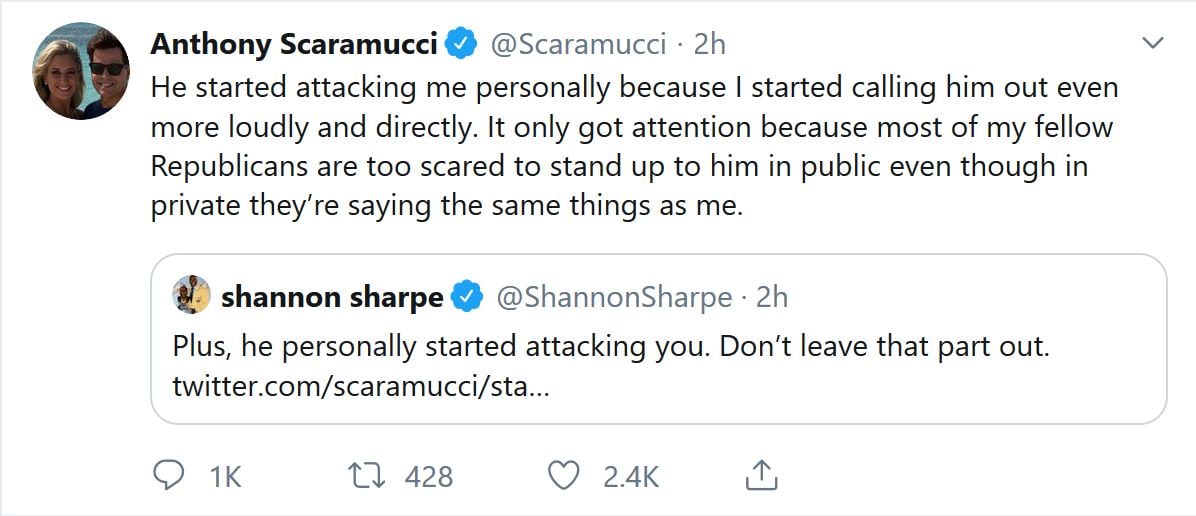This screenshot has height=516, width=1196.
Task: Open the Anthony Scaramucci display name
Action: tap(294, 45)
